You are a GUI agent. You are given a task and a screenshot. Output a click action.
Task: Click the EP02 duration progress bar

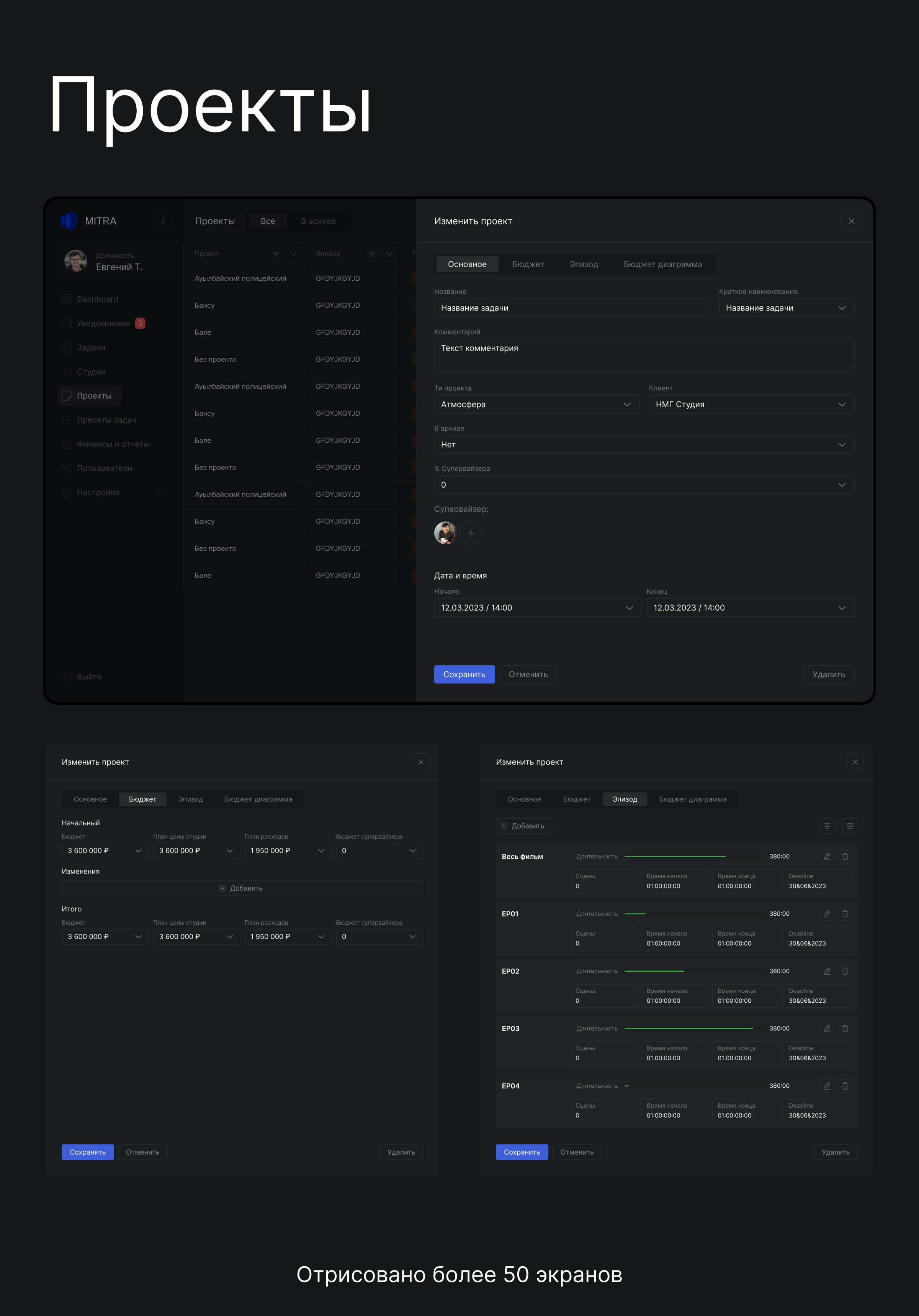694,971
